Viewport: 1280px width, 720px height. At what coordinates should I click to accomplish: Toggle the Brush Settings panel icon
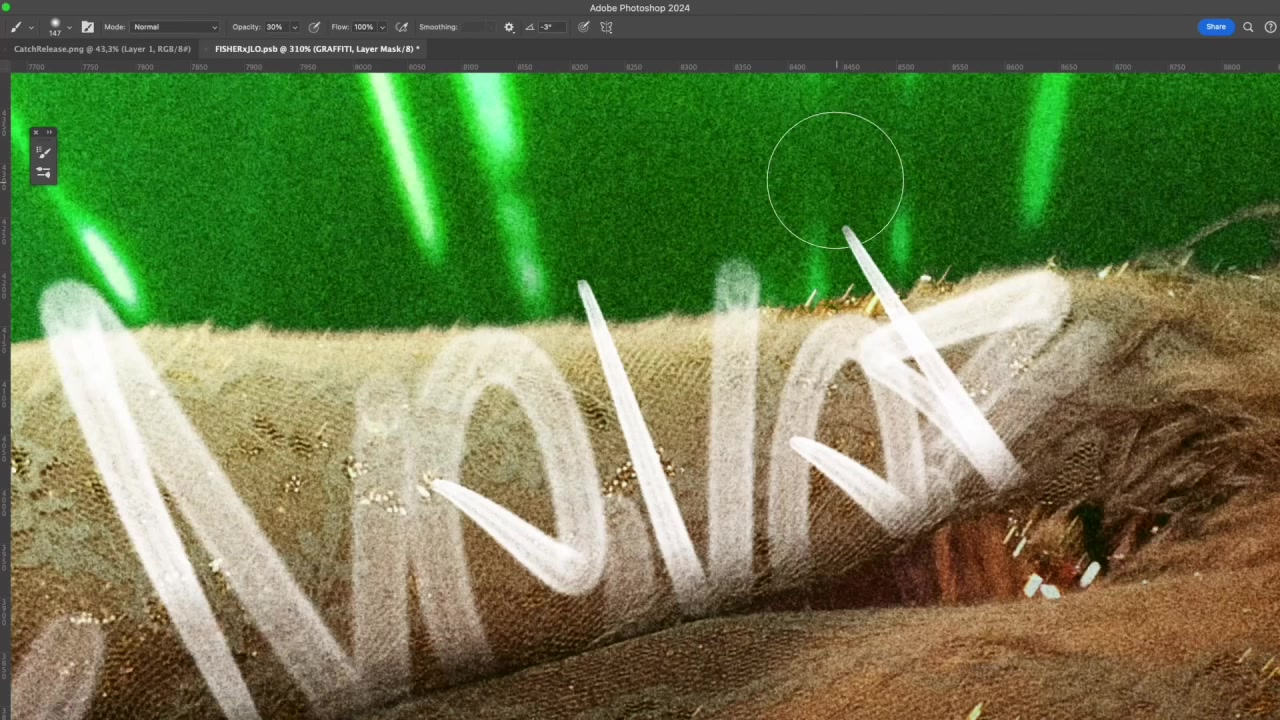[x=87, y=27]
